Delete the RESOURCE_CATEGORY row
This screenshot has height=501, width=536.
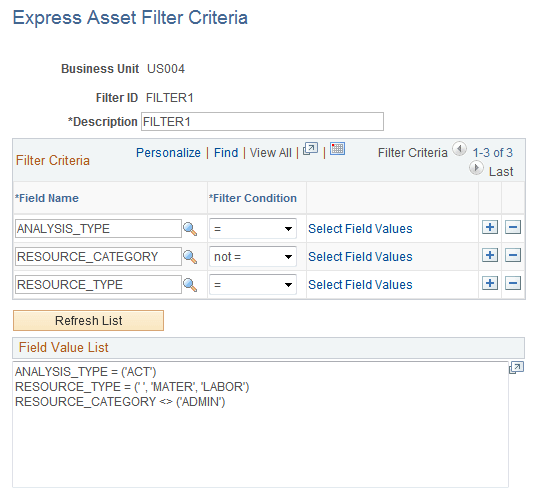tap(513, 255)
